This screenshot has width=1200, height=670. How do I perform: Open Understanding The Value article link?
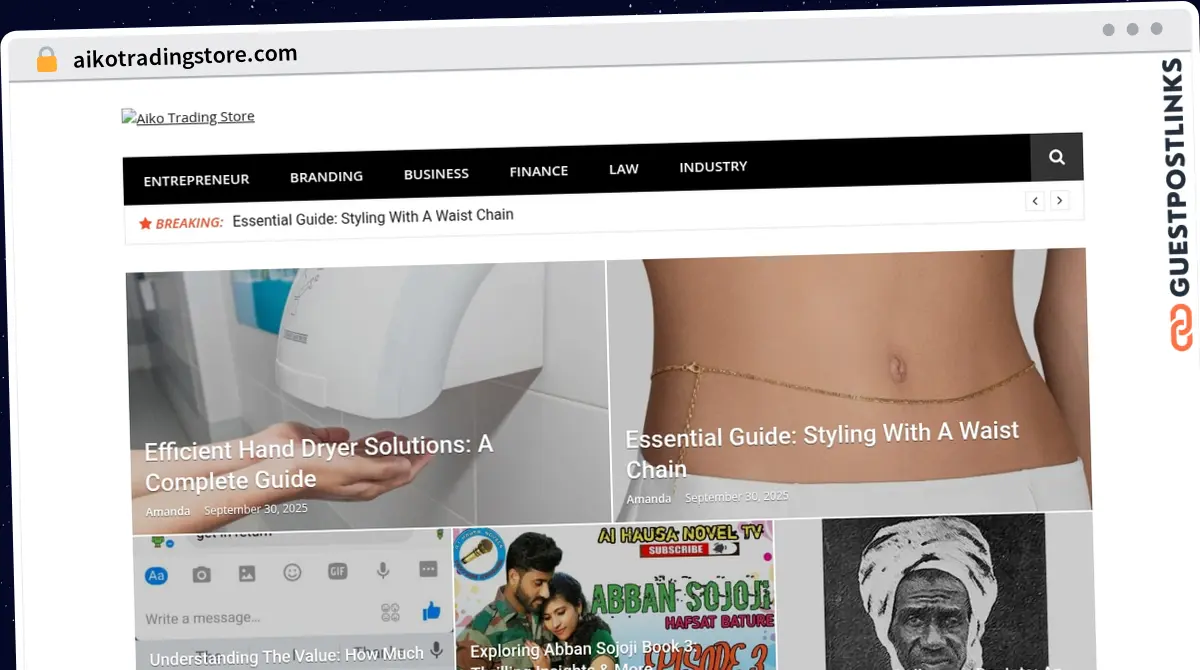pos(287,656)
